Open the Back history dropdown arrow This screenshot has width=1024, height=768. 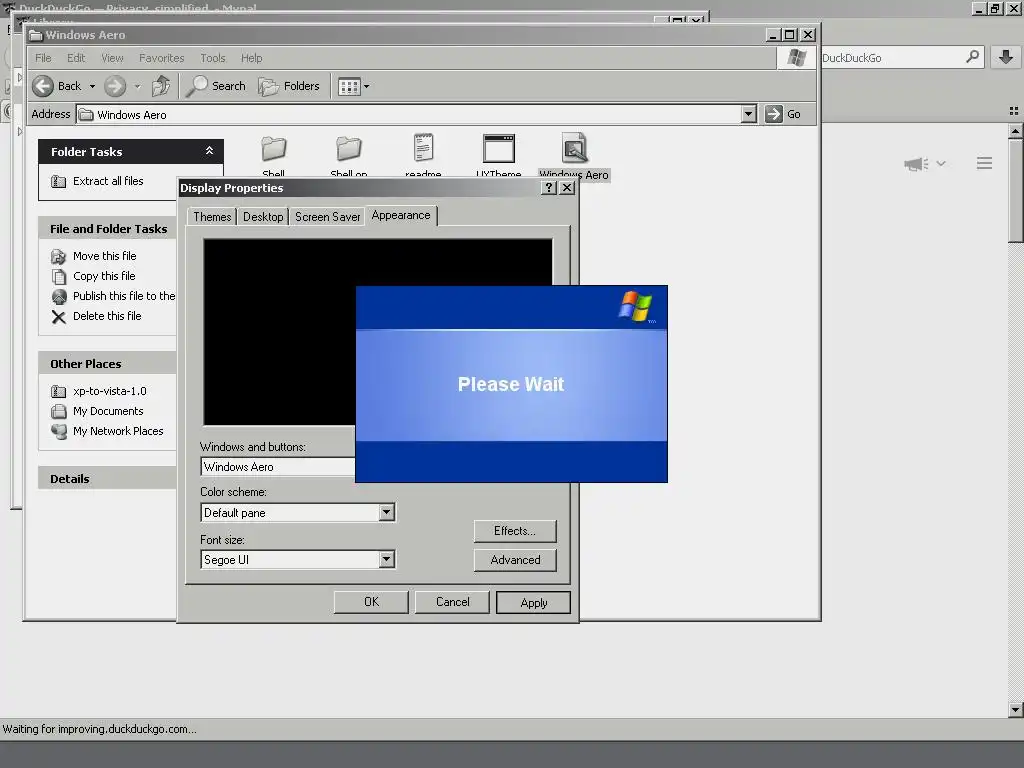tap(92, 86)
